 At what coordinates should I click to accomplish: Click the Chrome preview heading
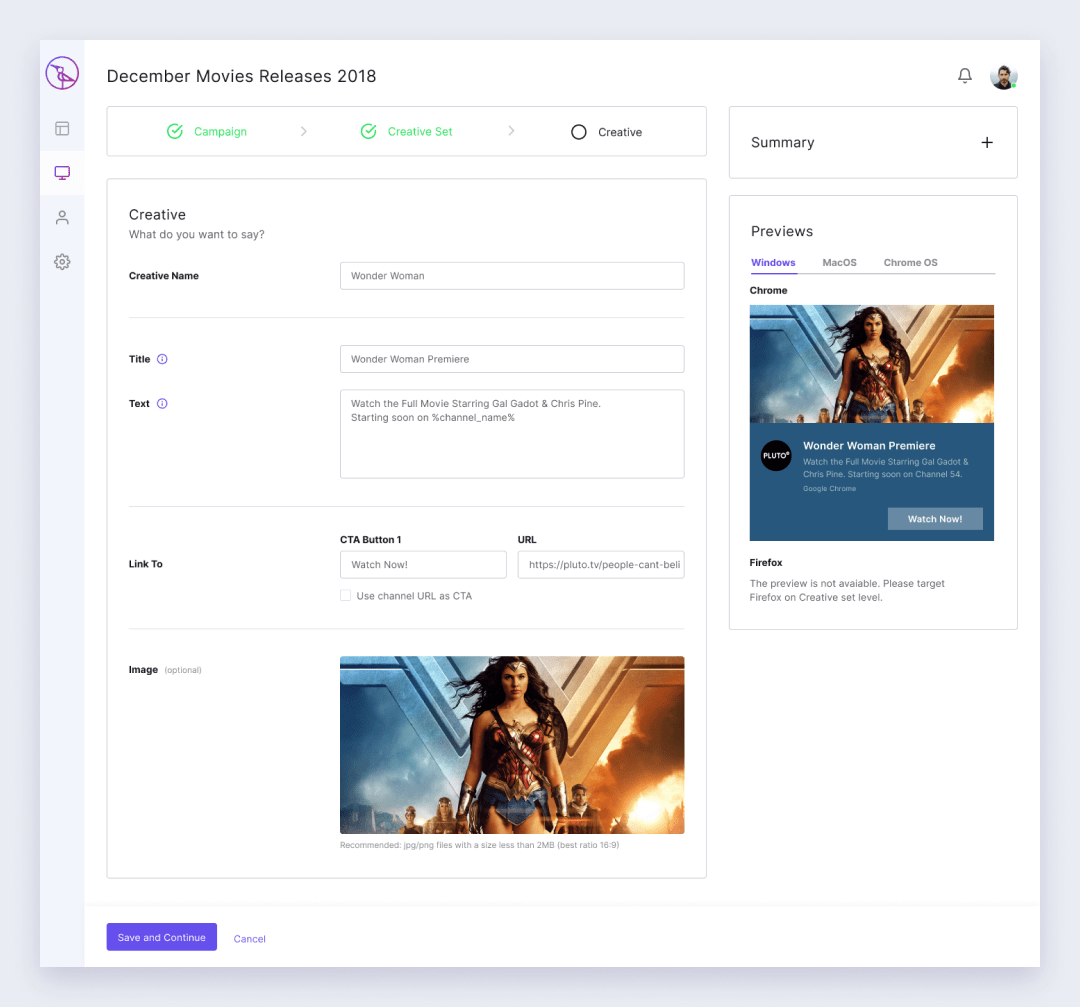coord(768,291)
